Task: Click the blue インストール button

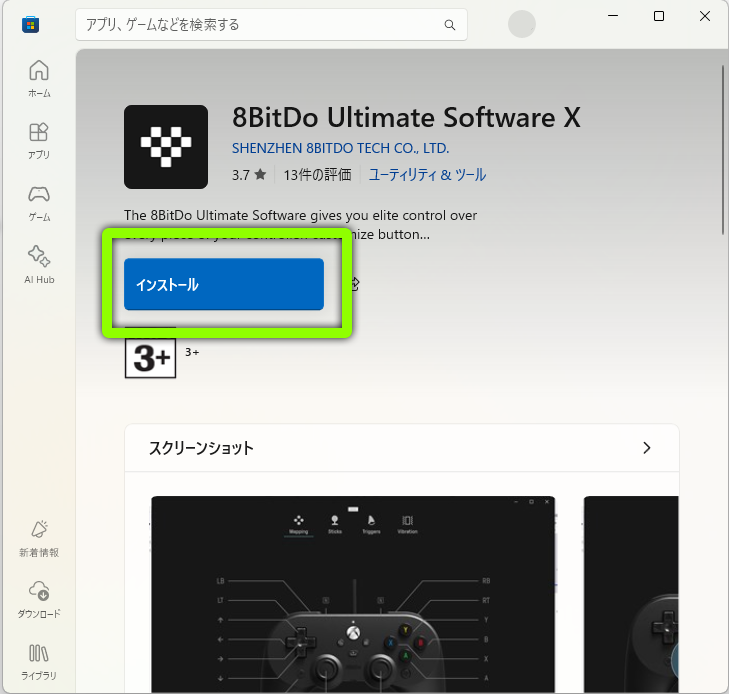Action: coord(223,284)
